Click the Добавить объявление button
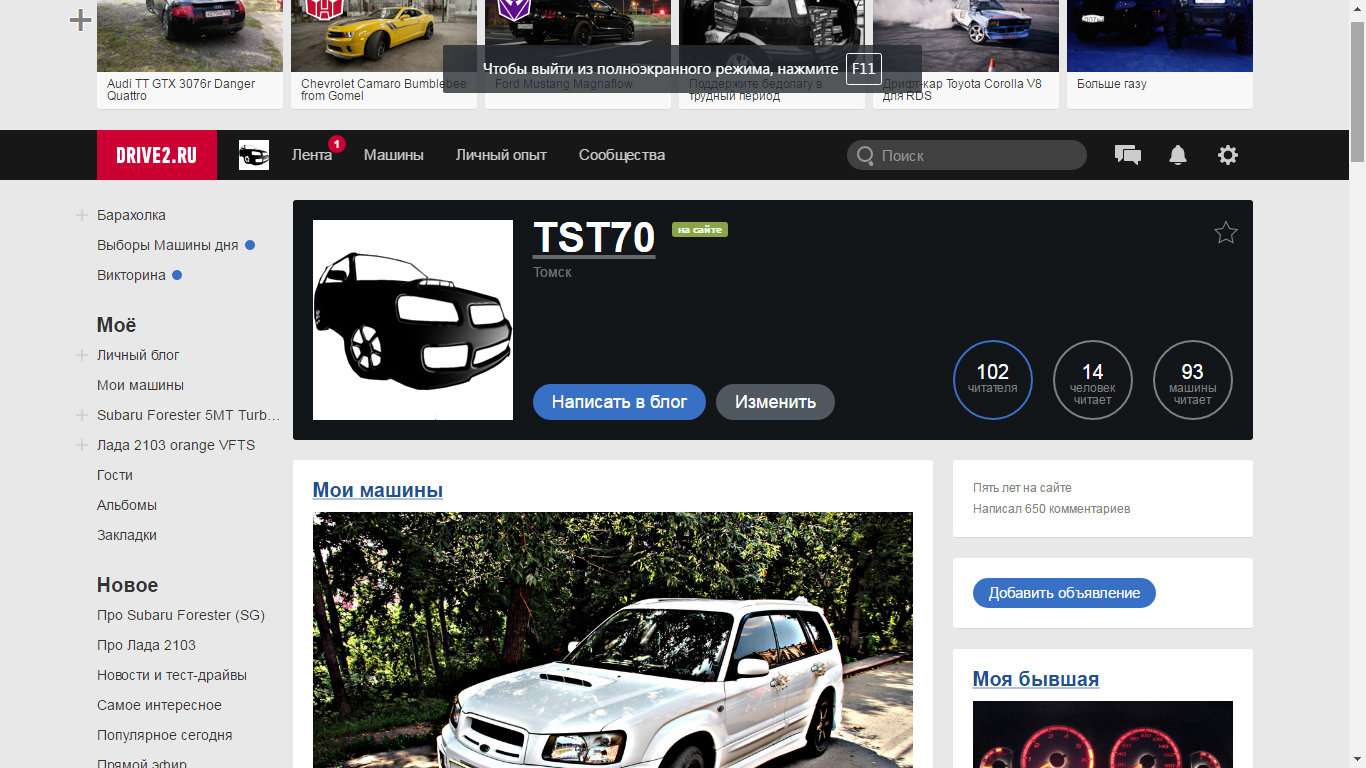Viewport: 1366px width, 768px height. coord(1064,593)
